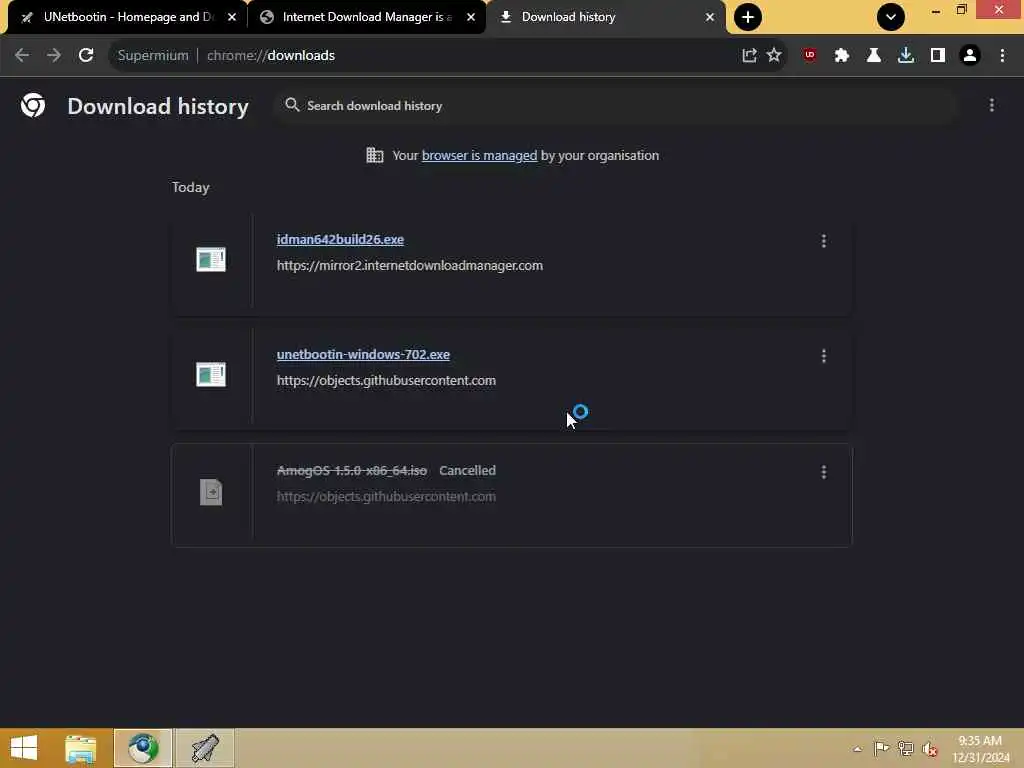
Task: Open the uBlock Origin extension icon
Action: click(x=810, y=56)
